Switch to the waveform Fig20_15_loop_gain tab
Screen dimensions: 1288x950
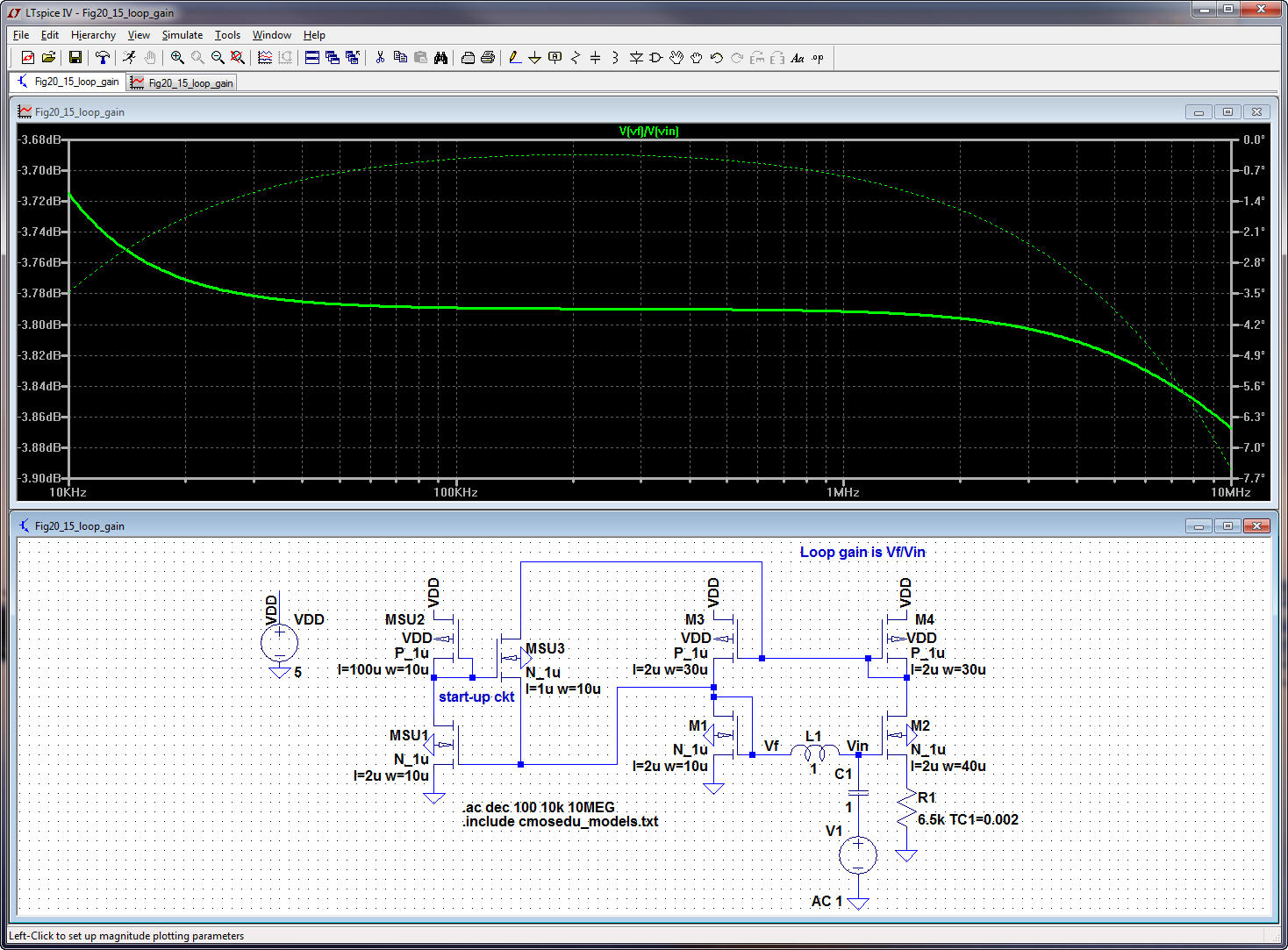coord(182,82)
